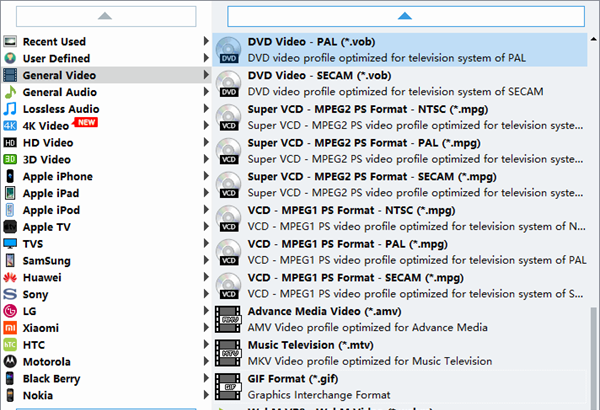Click the Nokia phone icon
The width and height of the screenshot is (600, 410).
(x=10, y=395)
